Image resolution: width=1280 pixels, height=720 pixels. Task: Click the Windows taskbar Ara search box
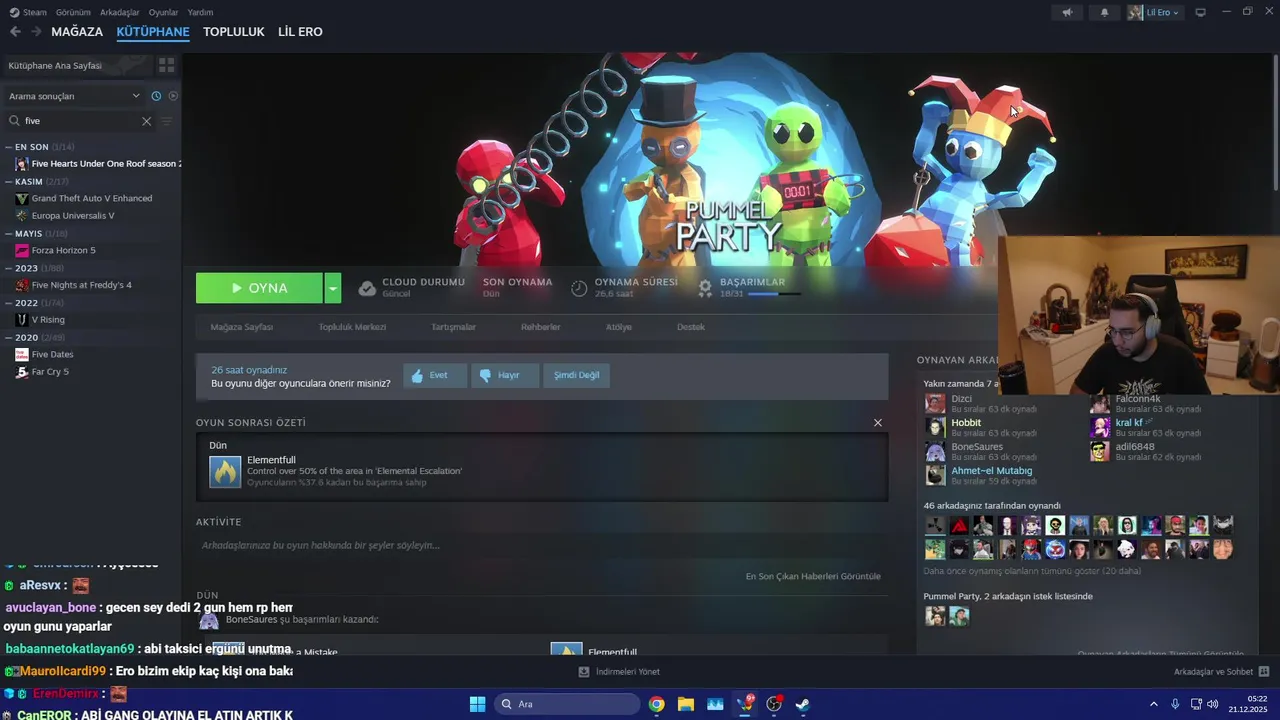click(567, 704)
